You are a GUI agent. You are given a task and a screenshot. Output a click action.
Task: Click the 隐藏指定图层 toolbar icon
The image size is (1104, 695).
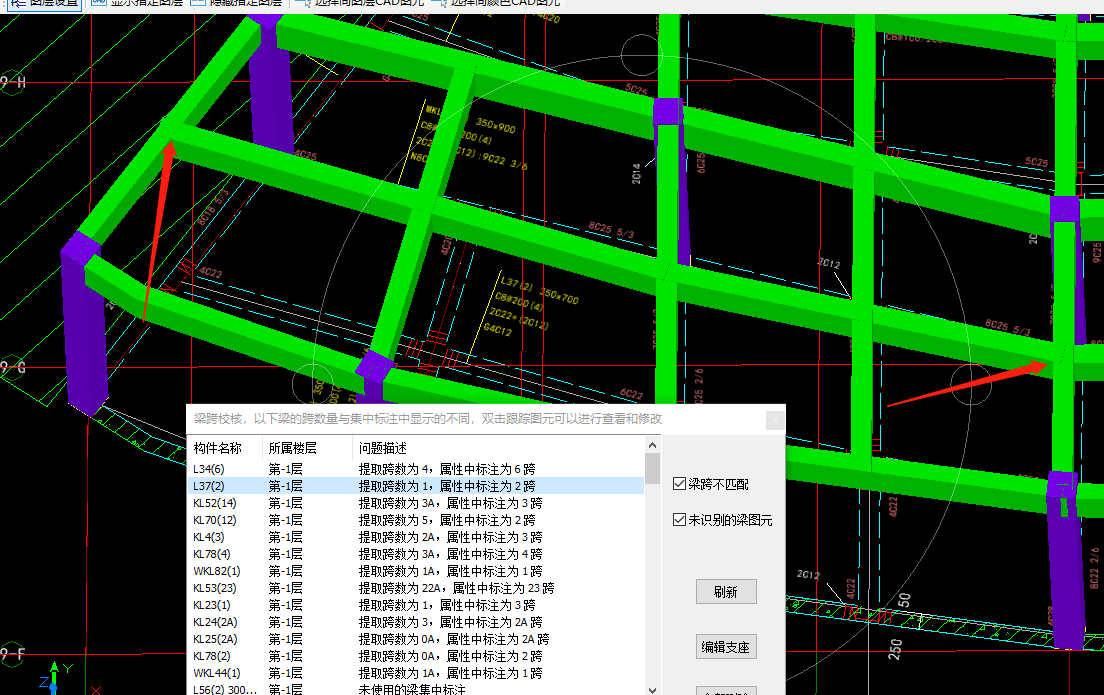click(197, 3)
